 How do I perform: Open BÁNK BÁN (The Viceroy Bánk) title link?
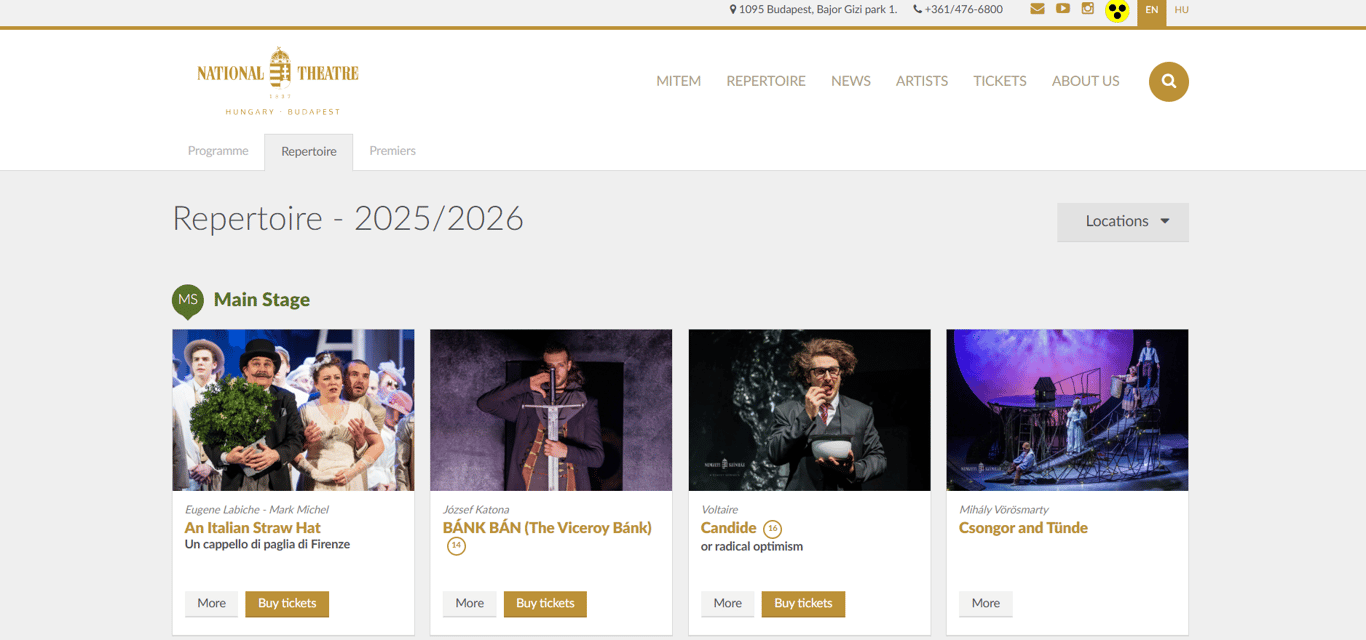(x=547, y=528)
